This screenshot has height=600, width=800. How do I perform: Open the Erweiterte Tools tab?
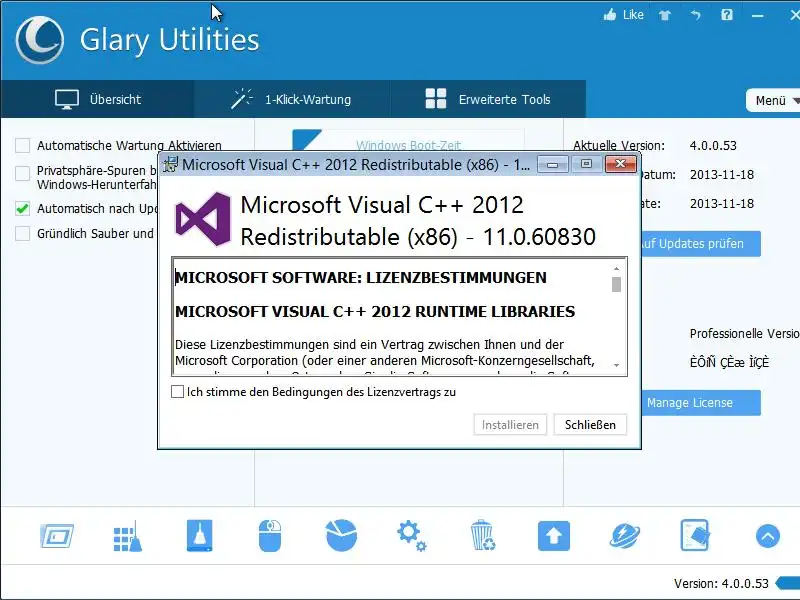click(488, 99)
